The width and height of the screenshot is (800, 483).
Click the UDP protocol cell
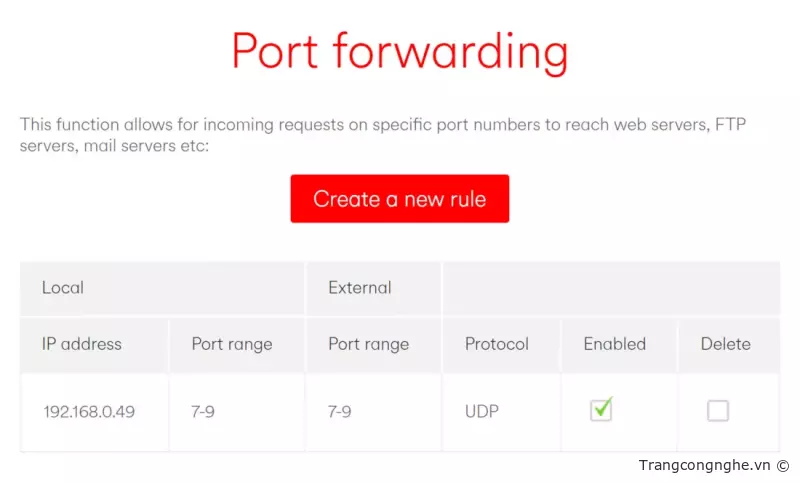tap(482, 411)
